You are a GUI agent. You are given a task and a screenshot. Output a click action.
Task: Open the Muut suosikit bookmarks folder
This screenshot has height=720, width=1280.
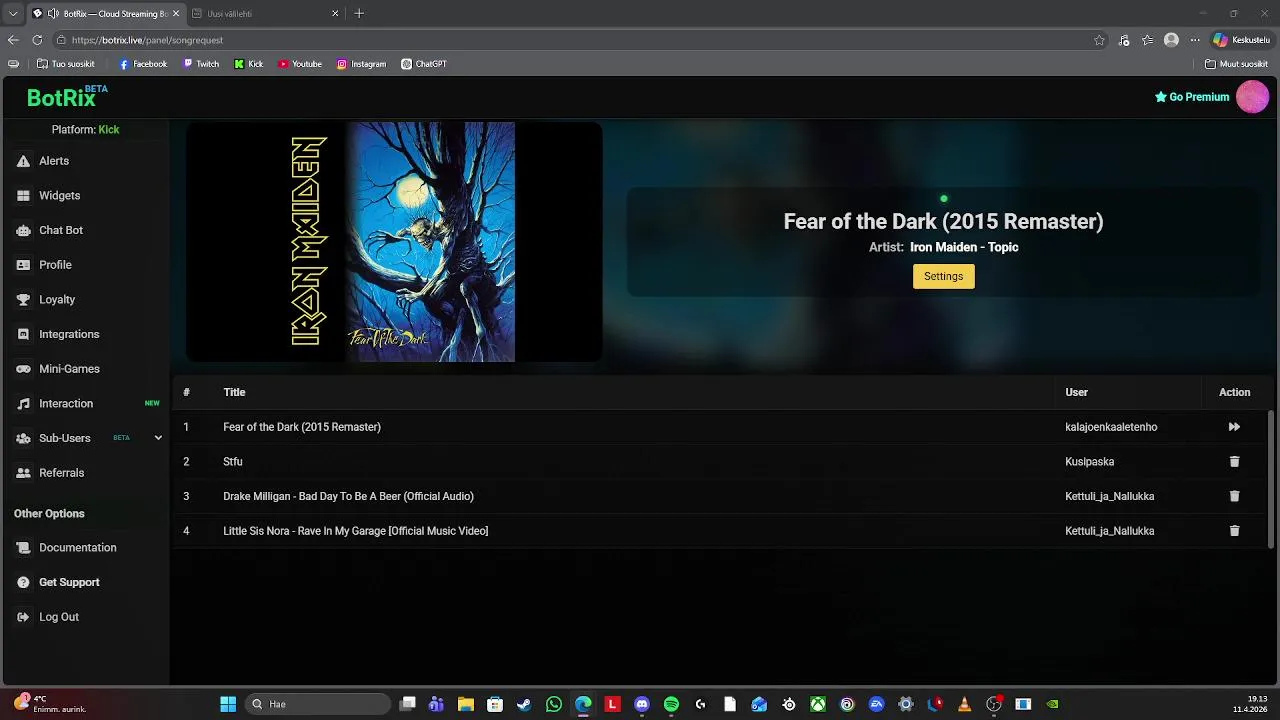(x=1236, y=64)
